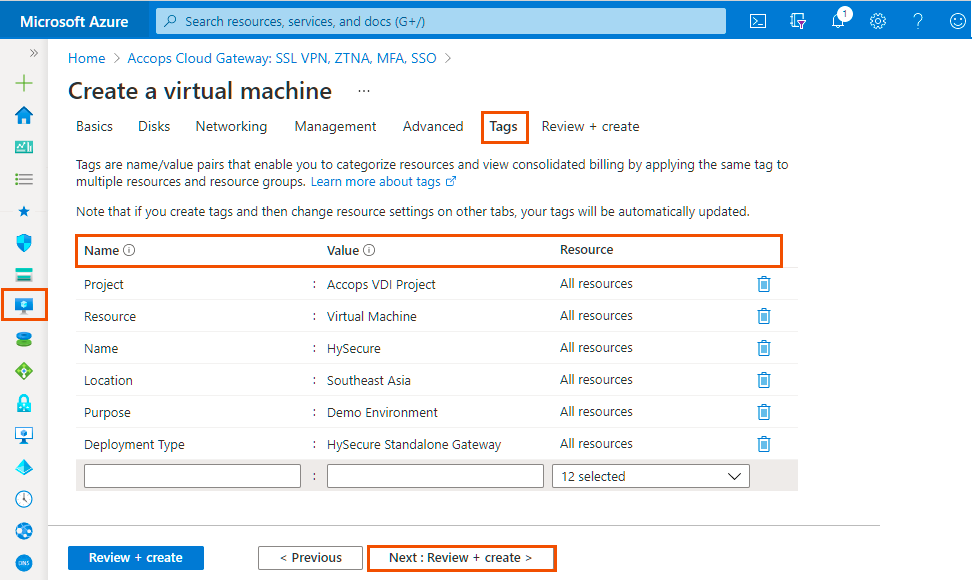972x580 pixels.
Task: Click the empty new tag name field
Action: tap(192, 476)
